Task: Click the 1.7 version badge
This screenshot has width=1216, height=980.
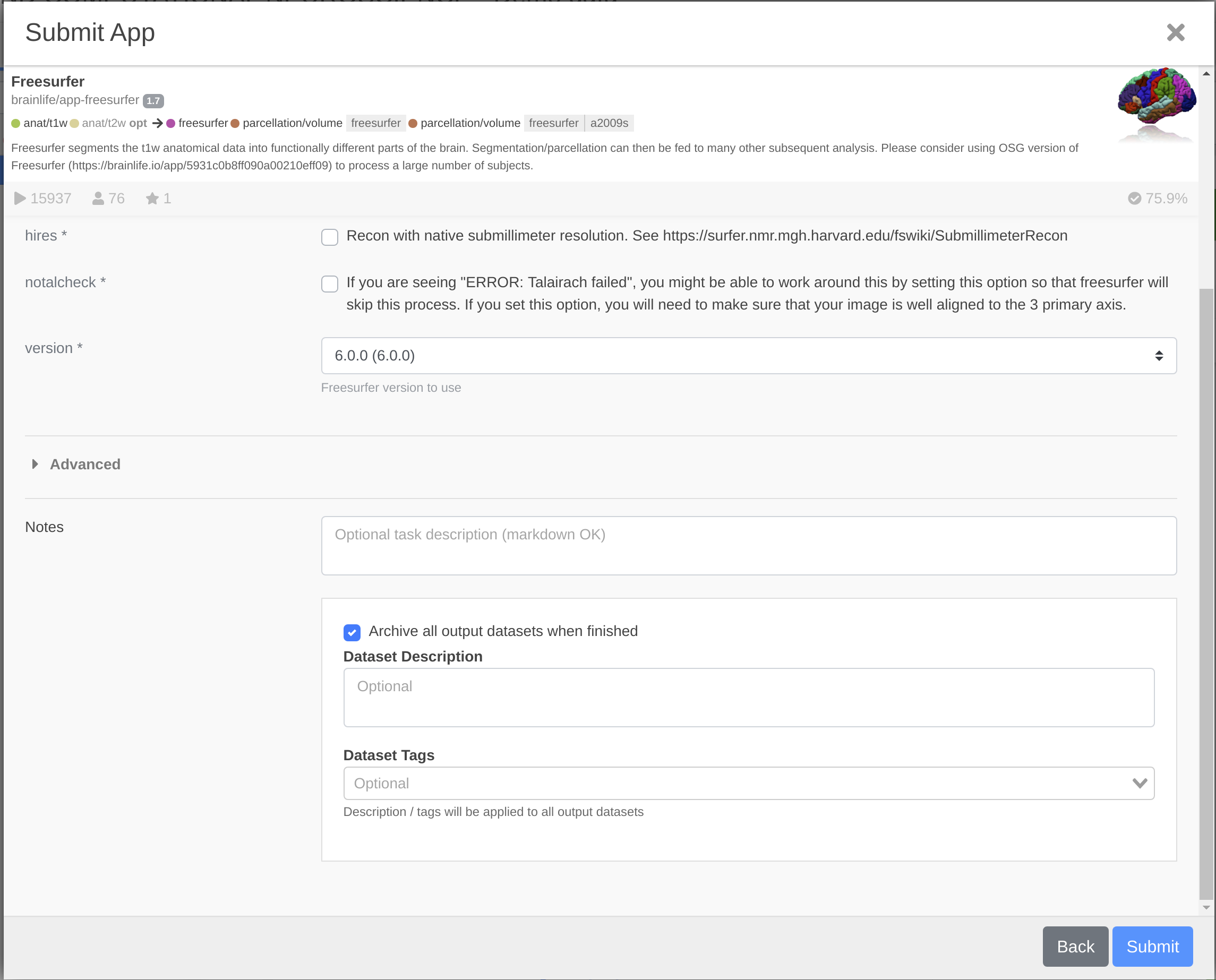Action: pyautogui.click(x=153, y=100)
